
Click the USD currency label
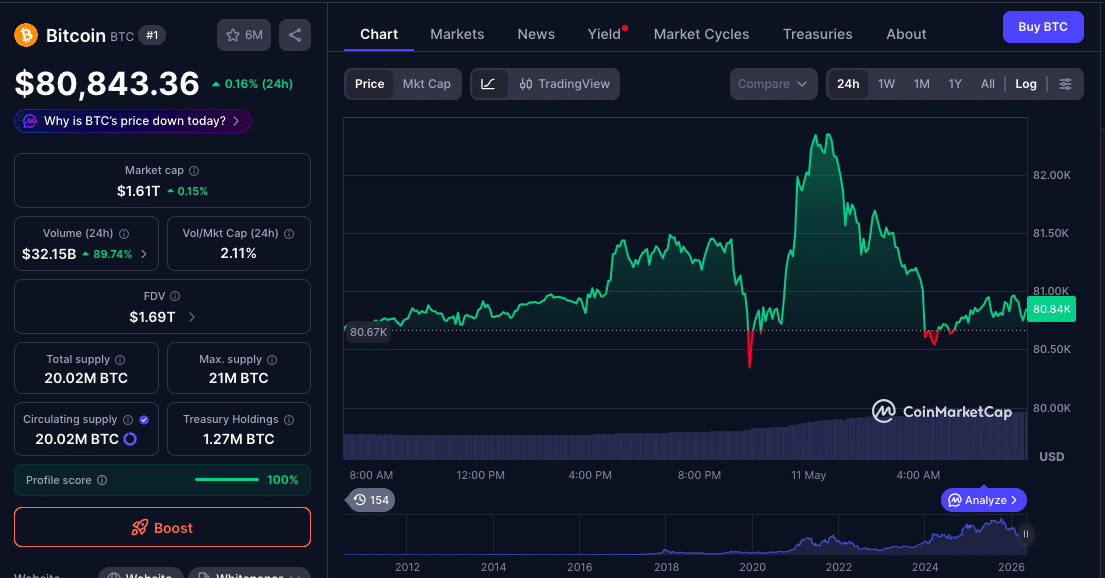pyautogui.click(x=1051, y=457)
